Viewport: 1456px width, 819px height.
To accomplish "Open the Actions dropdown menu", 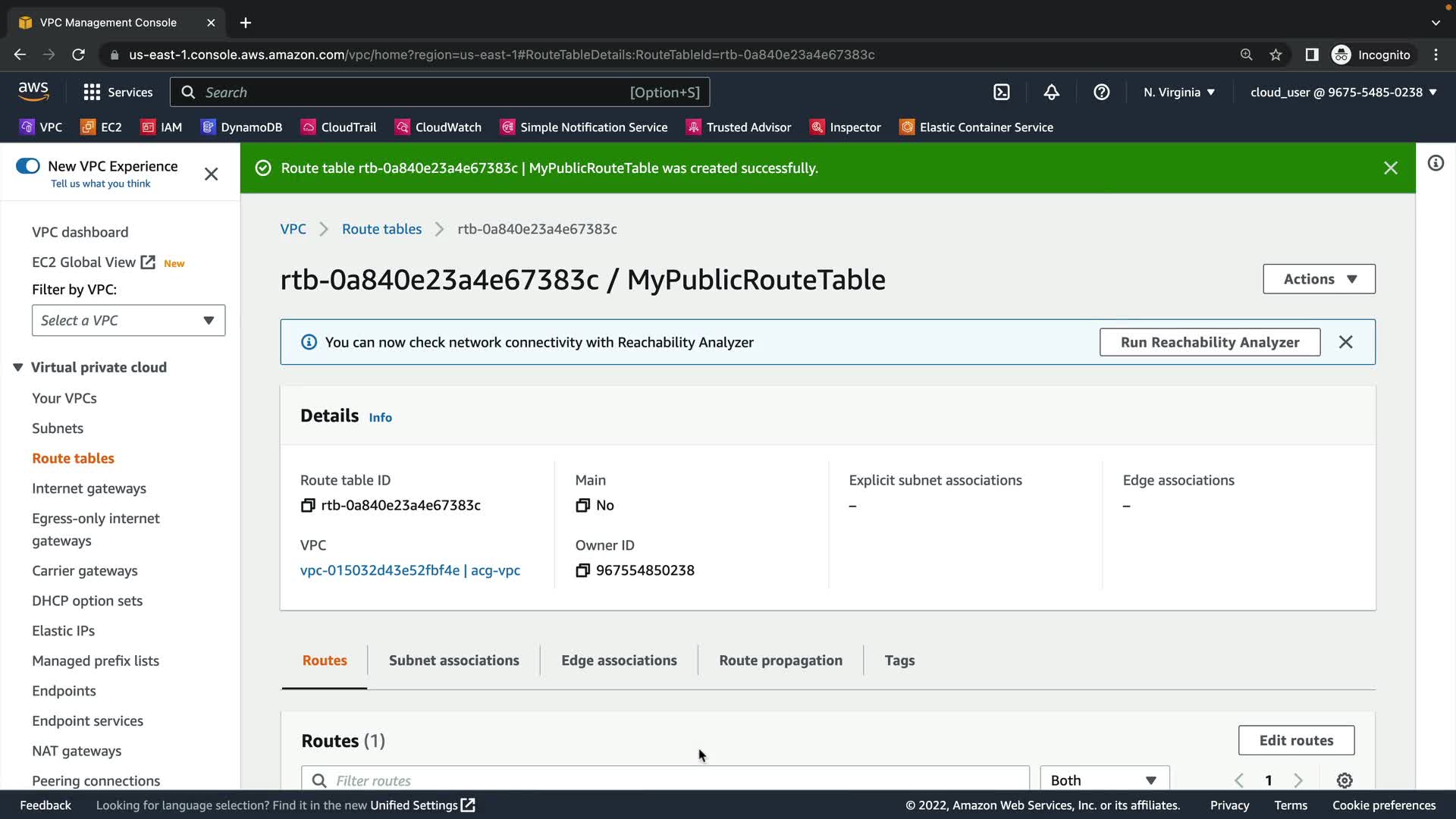I will pos(1319,279).
